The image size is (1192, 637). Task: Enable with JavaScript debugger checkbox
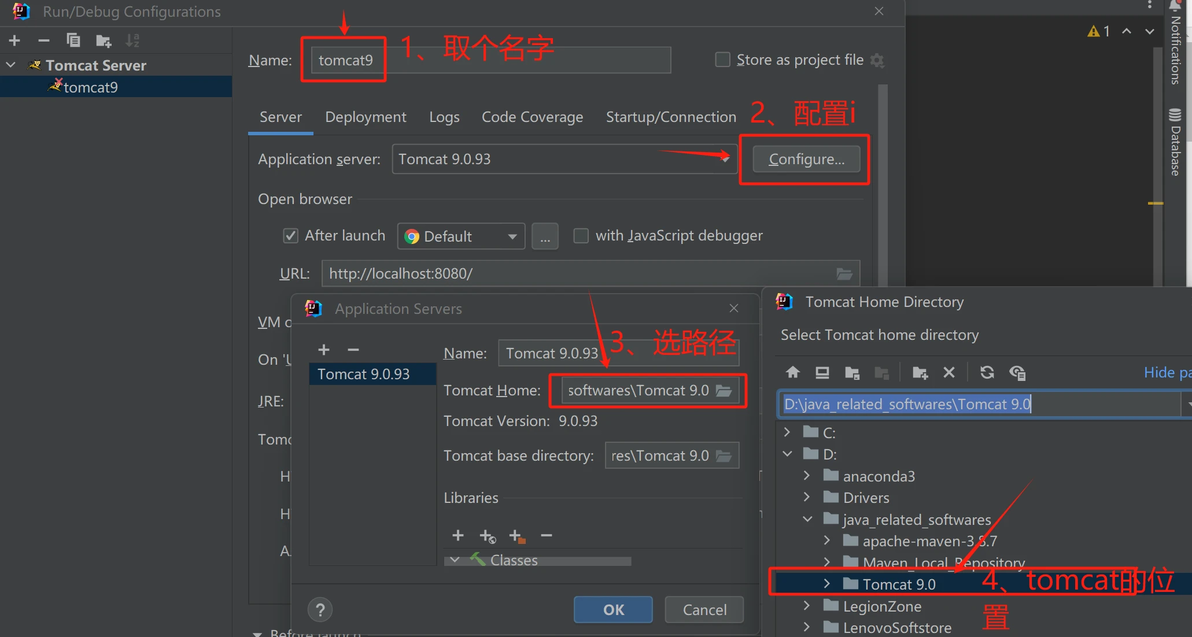coord(581,236)
